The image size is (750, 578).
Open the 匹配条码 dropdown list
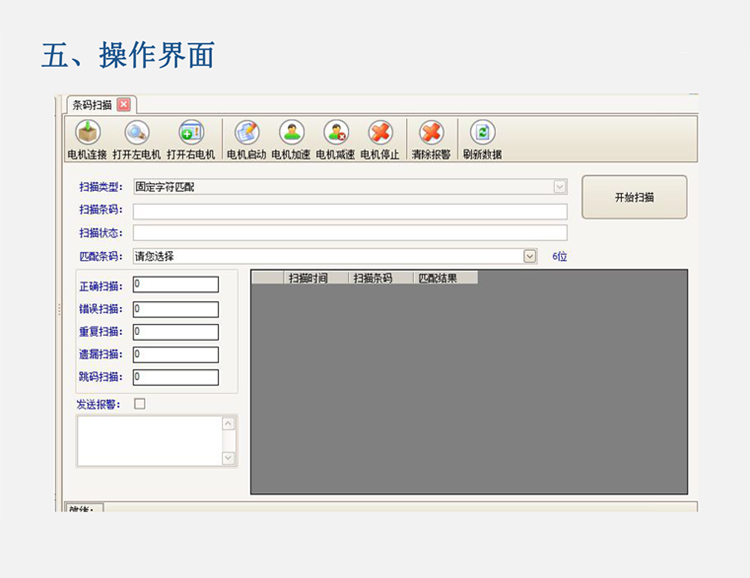coord(530,257)
